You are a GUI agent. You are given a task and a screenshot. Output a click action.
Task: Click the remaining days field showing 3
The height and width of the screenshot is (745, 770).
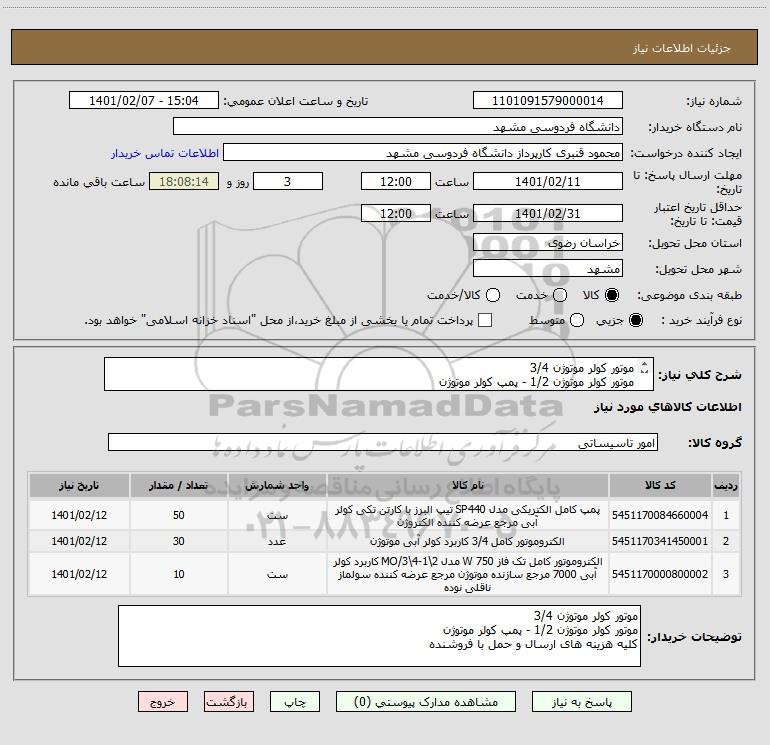coord(288,181)
